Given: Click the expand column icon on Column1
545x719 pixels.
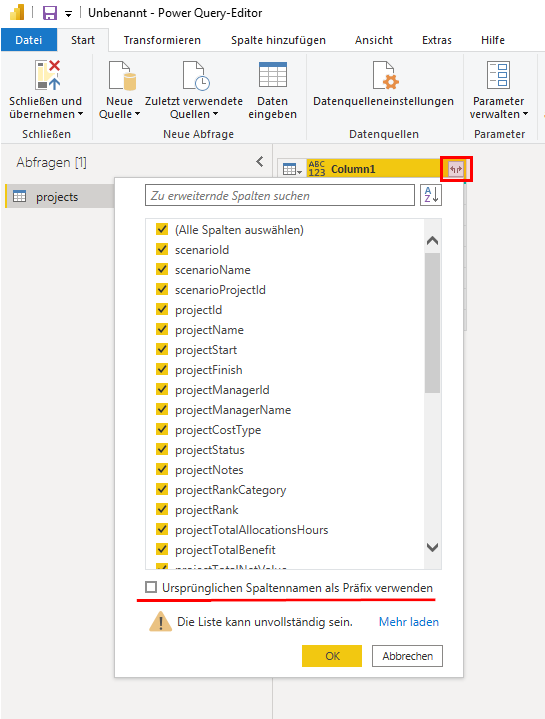Looking at the screenshot, I should coord(456,169).
